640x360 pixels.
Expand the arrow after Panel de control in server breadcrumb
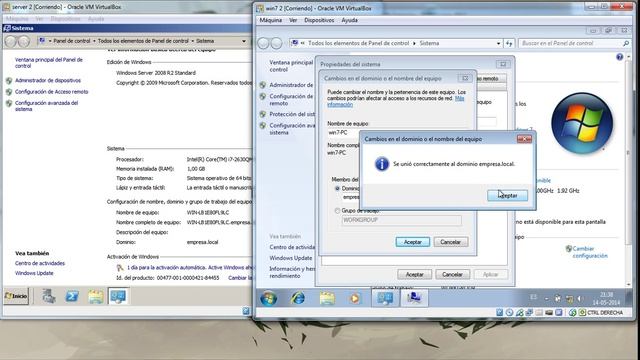coord(94,41)
